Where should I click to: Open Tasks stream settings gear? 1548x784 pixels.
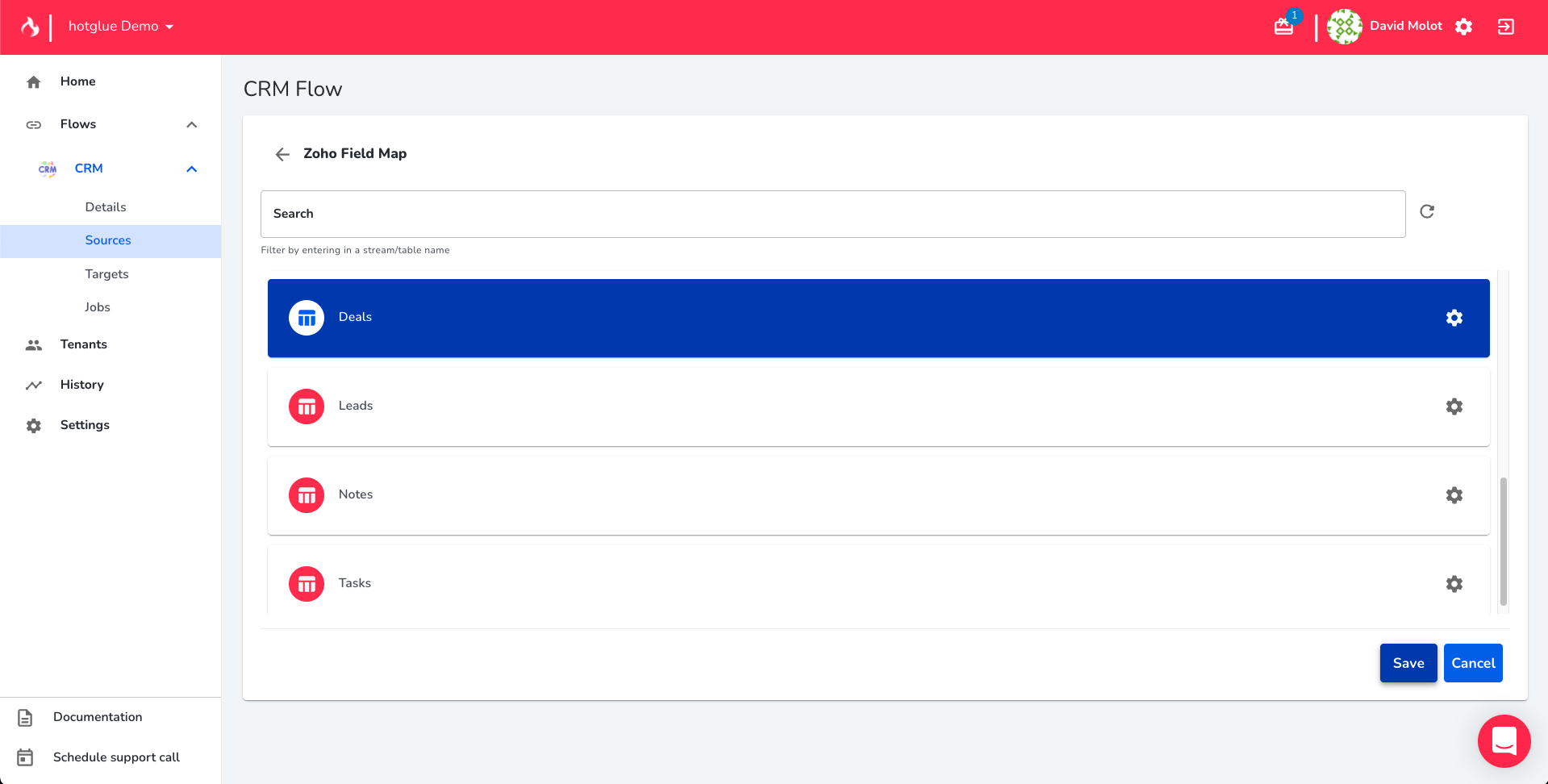point(1454,584)
